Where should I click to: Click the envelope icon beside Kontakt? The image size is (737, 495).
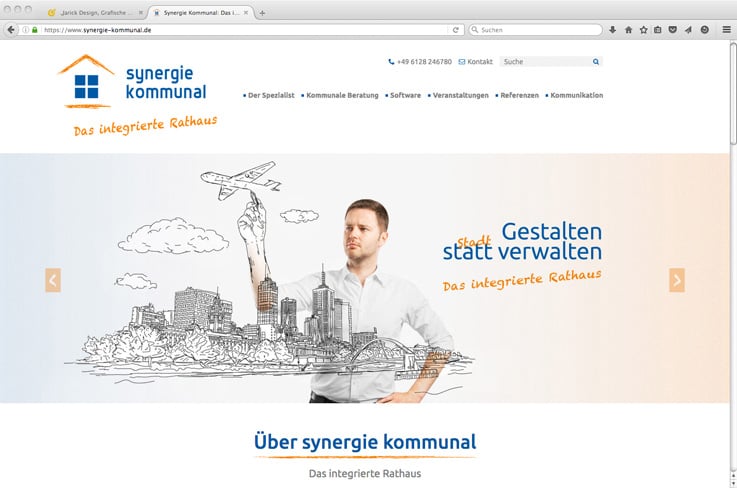(462, 62)
